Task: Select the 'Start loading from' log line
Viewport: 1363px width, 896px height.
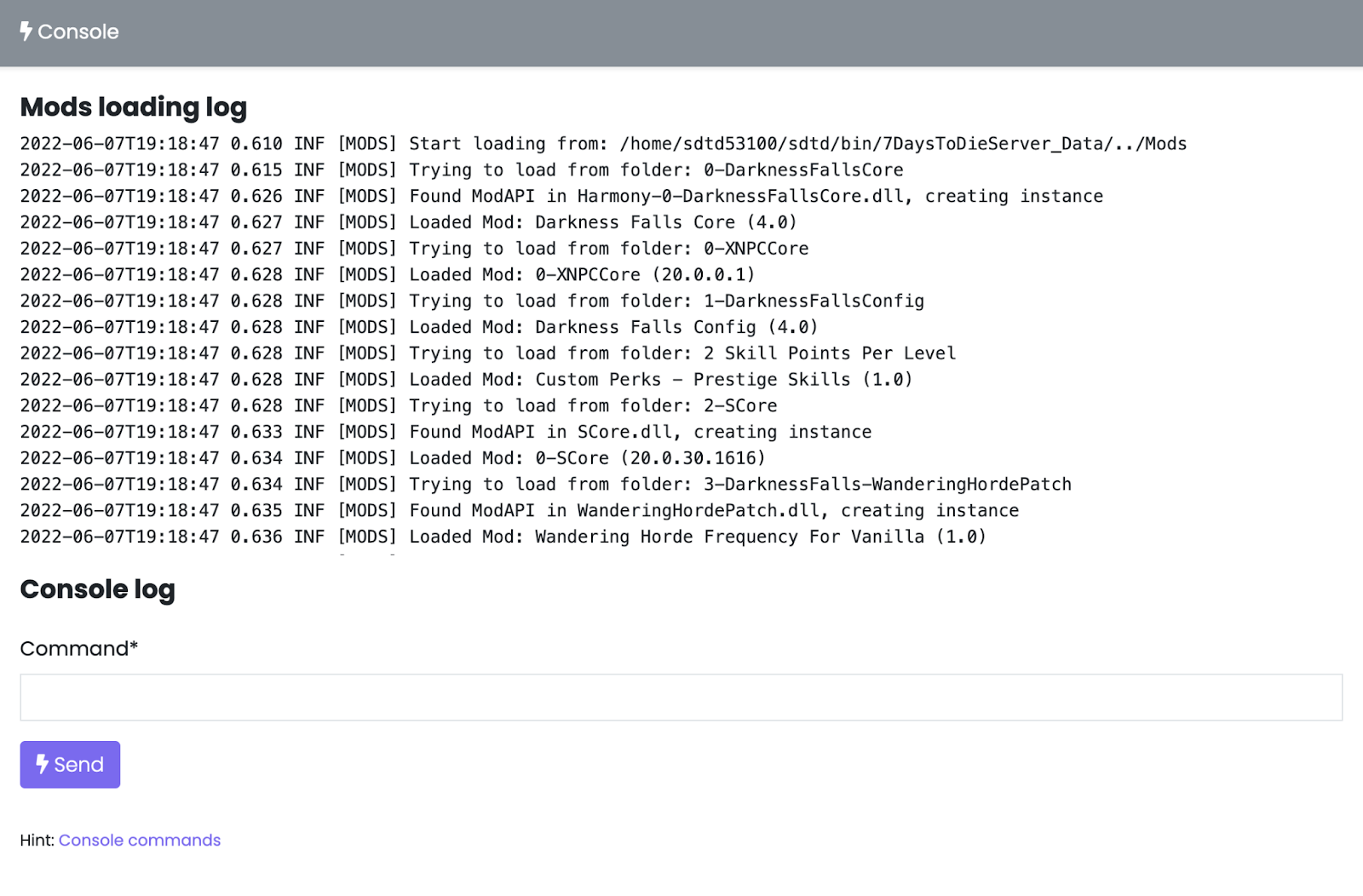Action: point(603,144)
